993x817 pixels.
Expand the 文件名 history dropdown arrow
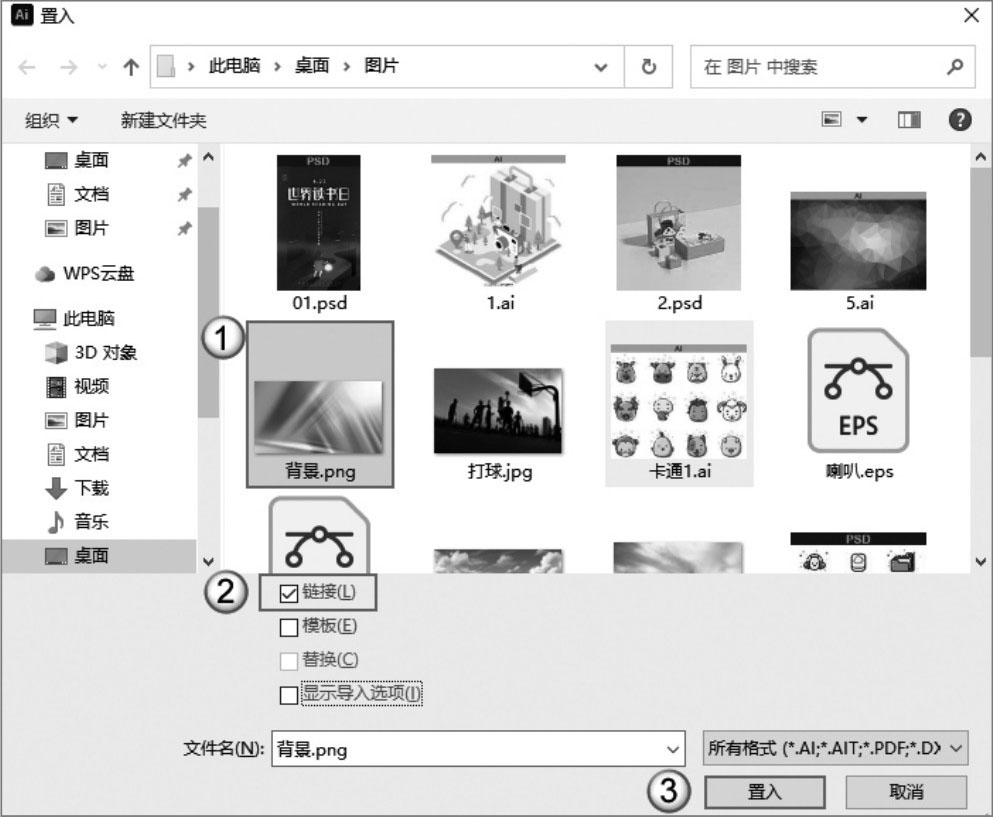tap(672, 749)
